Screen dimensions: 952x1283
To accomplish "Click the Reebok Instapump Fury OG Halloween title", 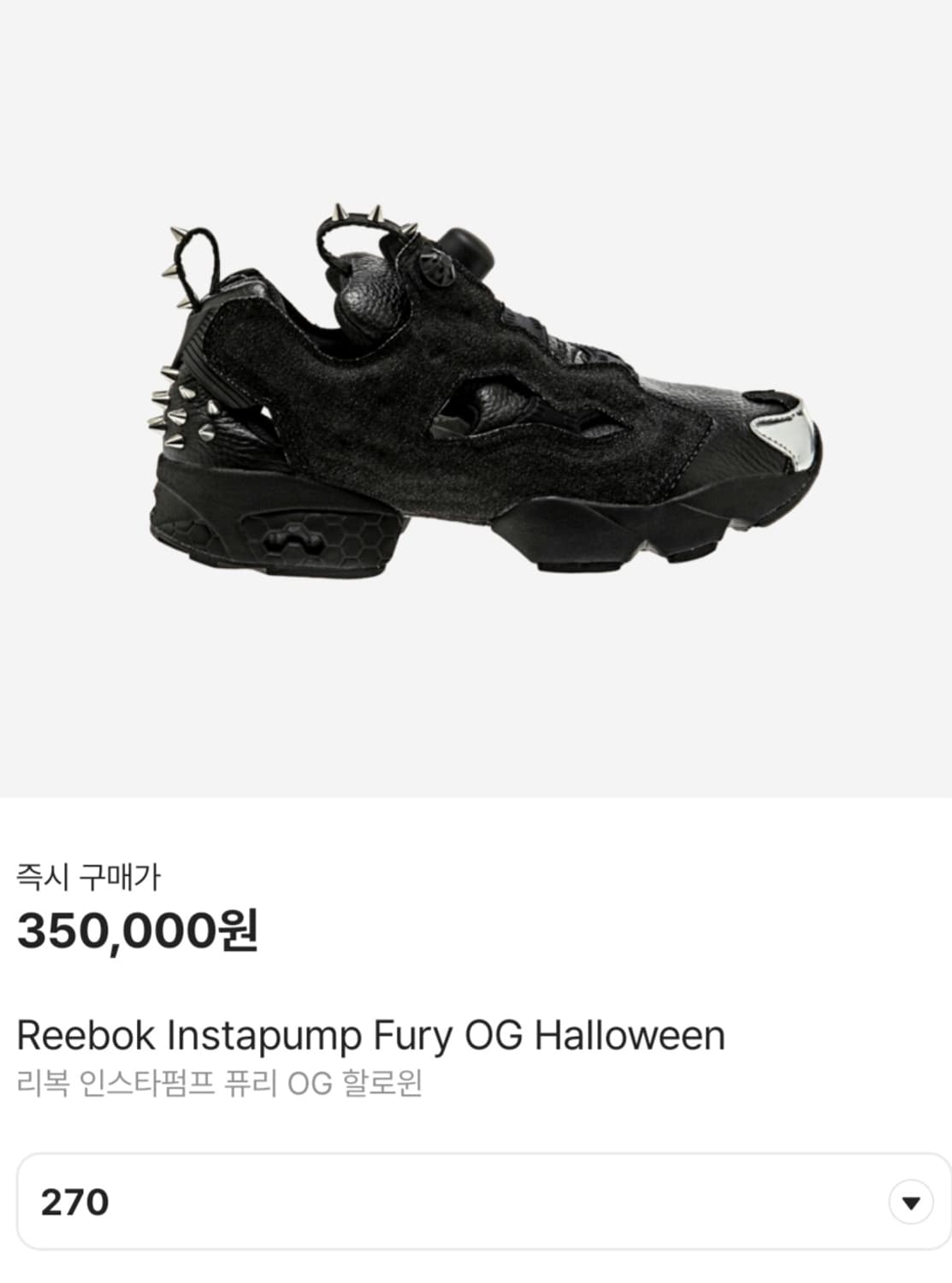I will tap(371, 1036).
